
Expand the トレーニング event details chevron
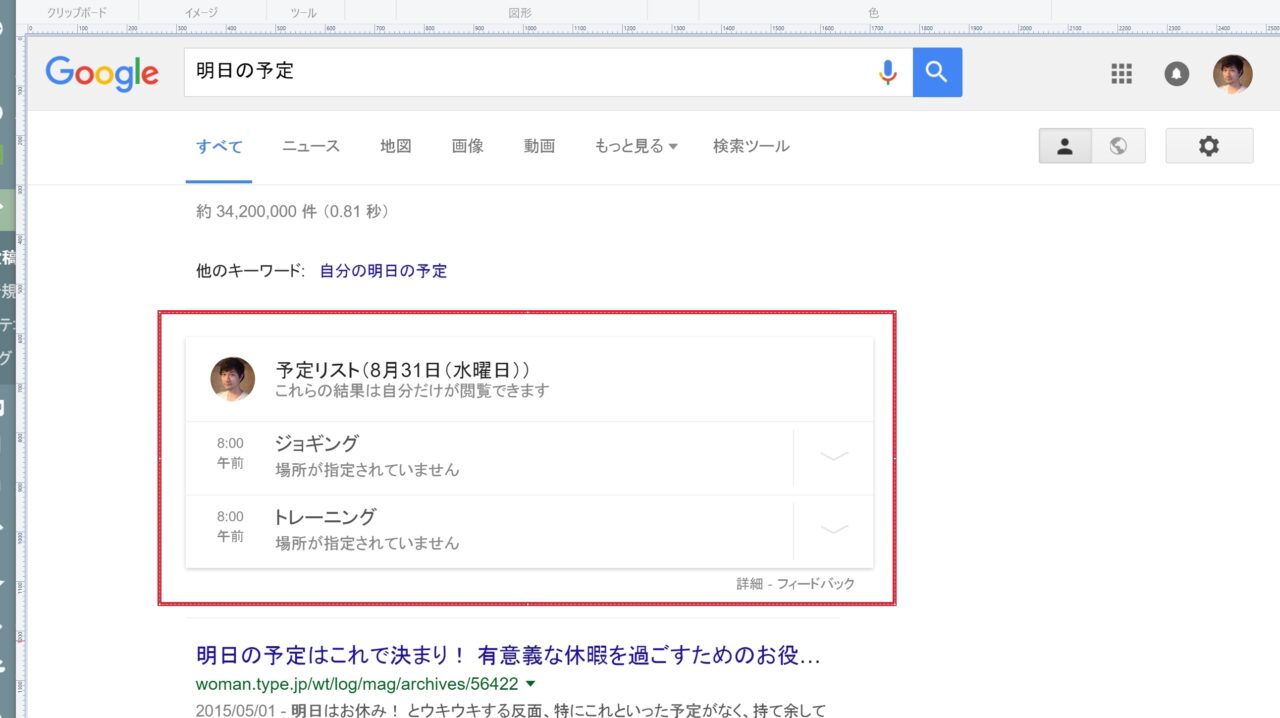pos(833,530)
